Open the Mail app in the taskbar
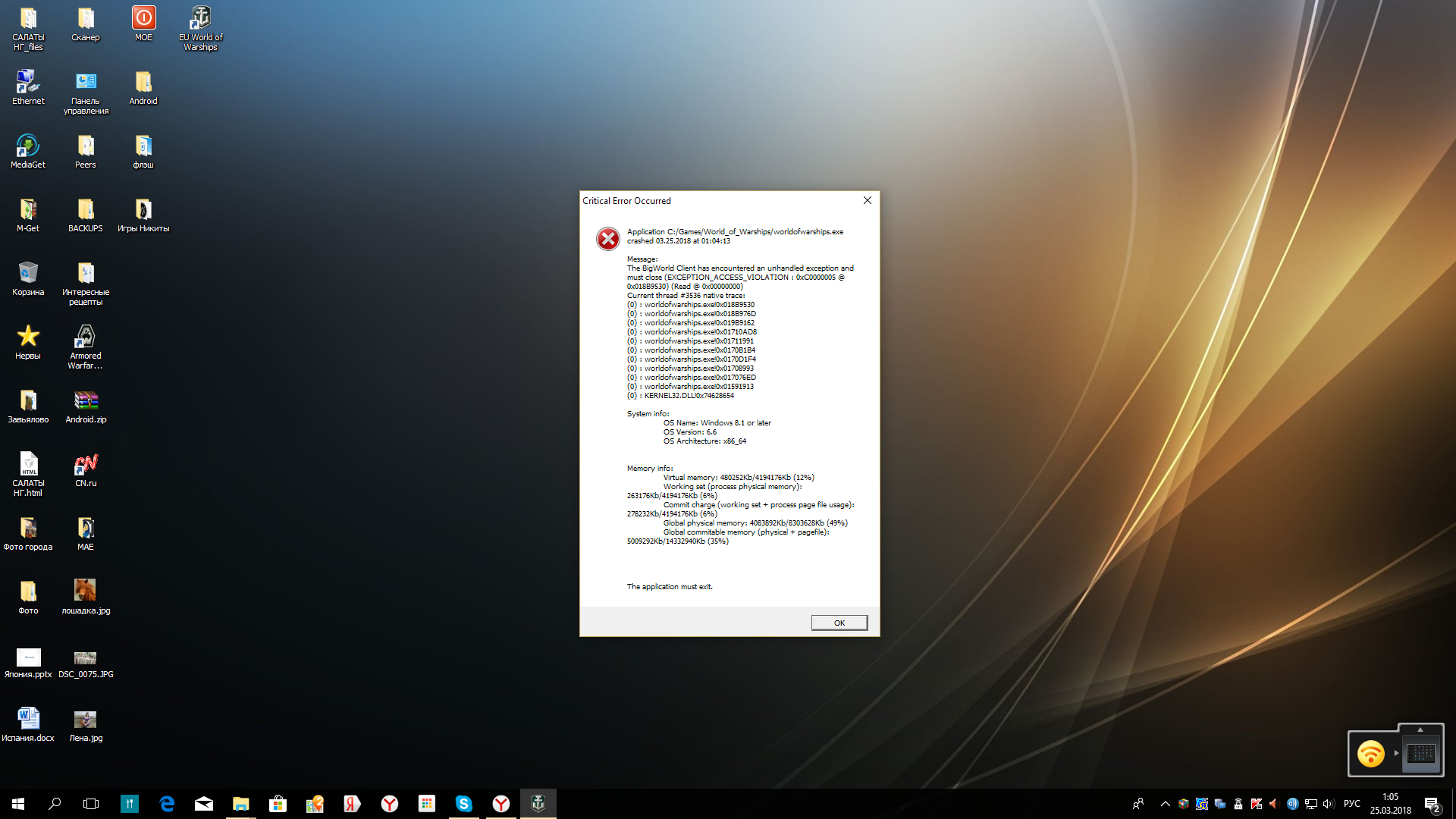This screenshot has width=1456, height=819. click(204, 804)
